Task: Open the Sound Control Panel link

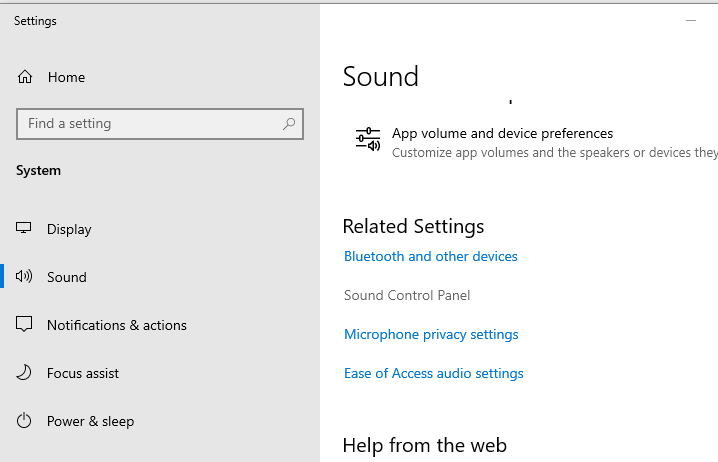Action: click(x=407, y=295)
